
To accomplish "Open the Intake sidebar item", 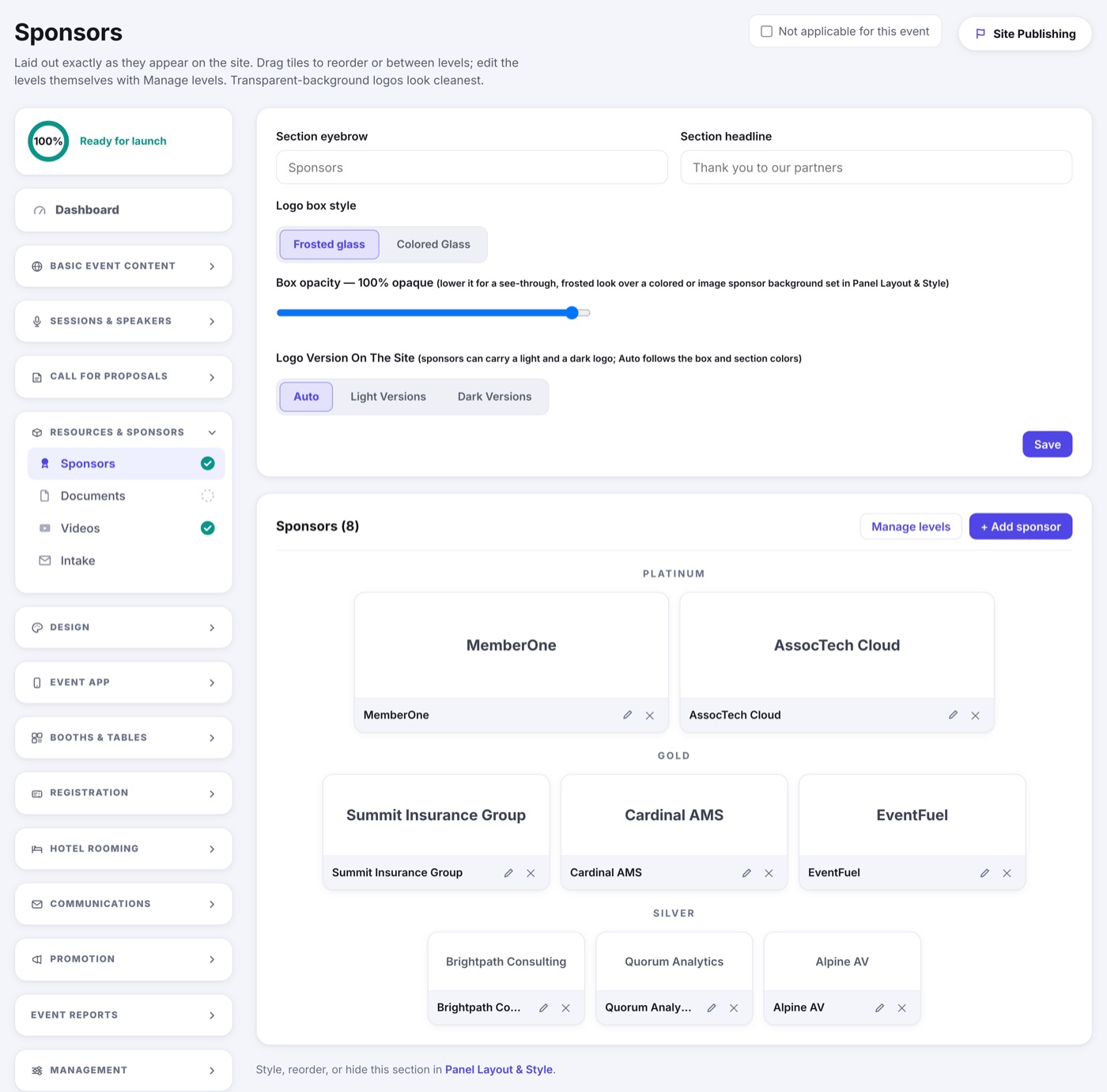I will 127,561.
